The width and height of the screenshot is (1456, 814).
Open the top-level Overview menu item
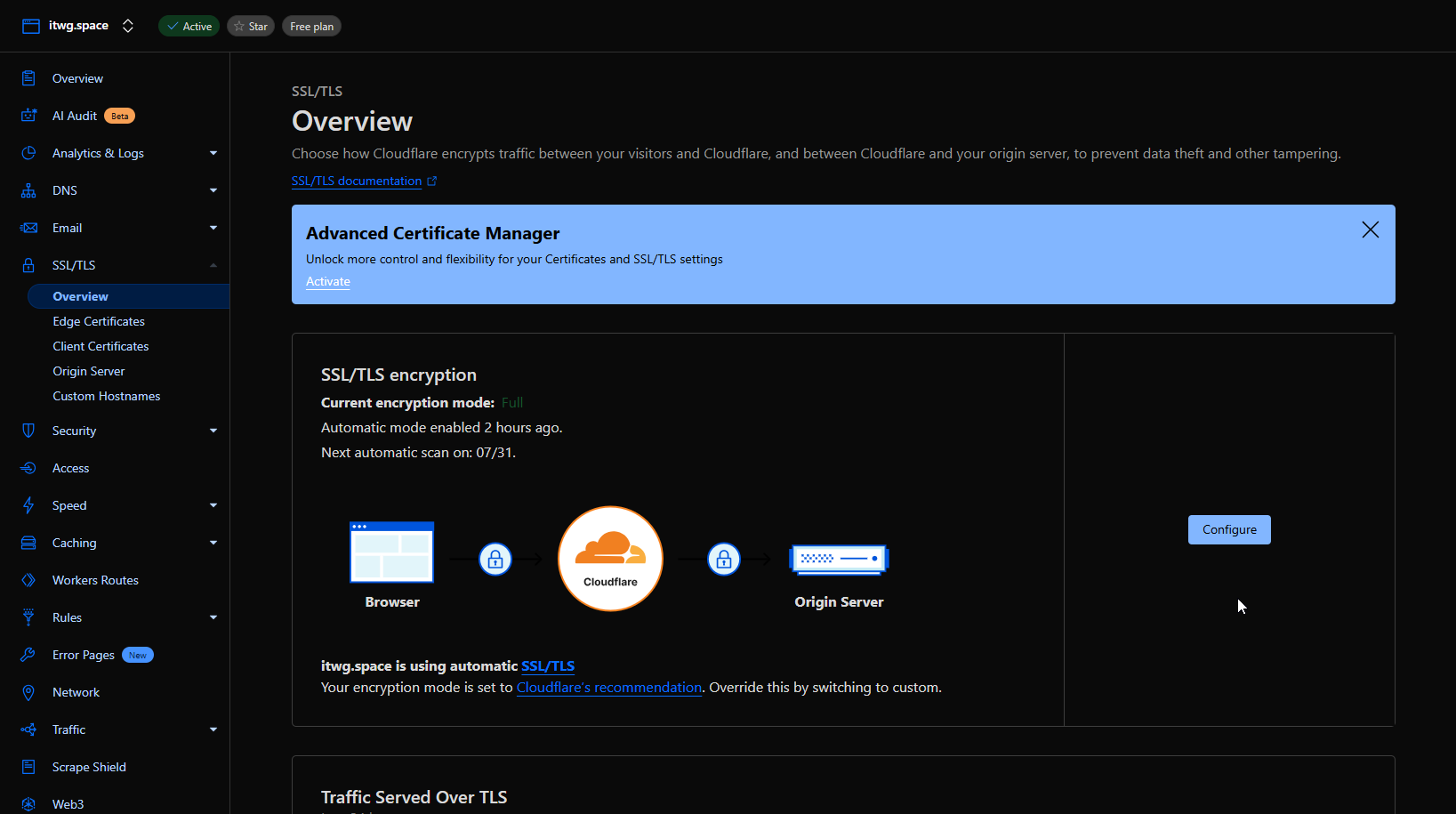pyautogui.click(x=77, y=78)
